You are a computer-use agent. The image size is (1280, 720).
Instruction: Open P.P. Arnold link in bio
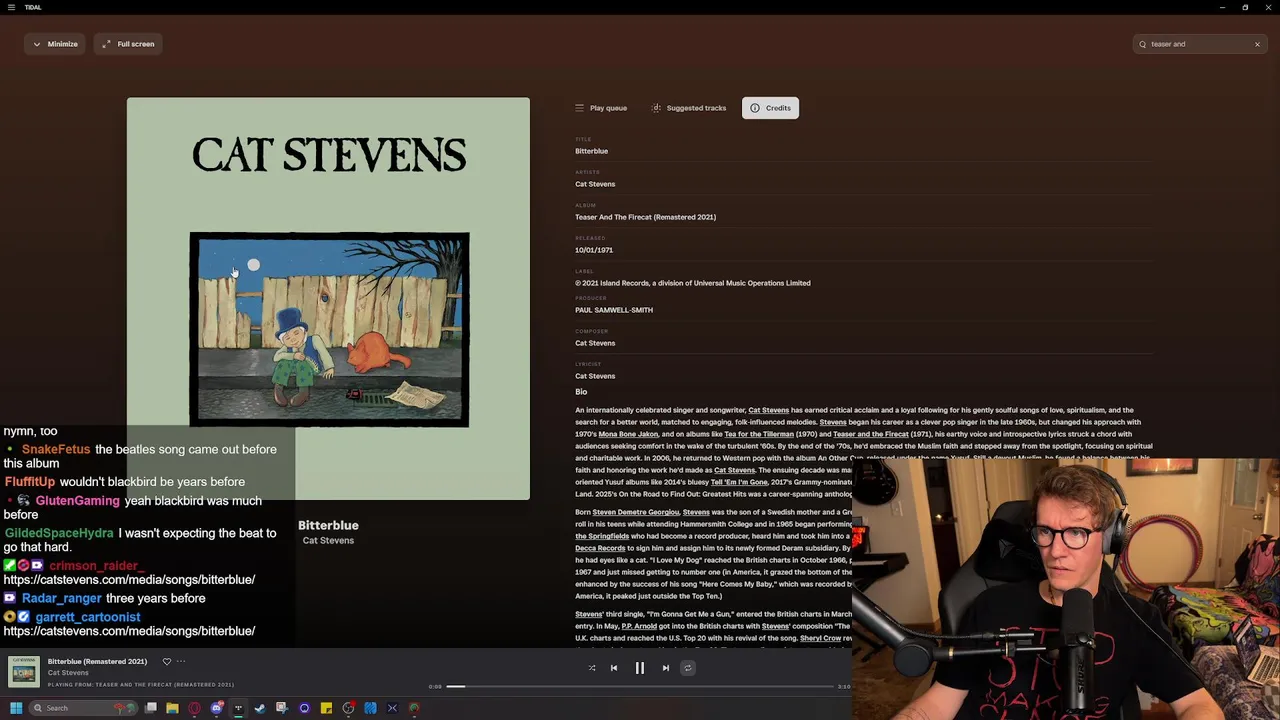pos(639,626)
